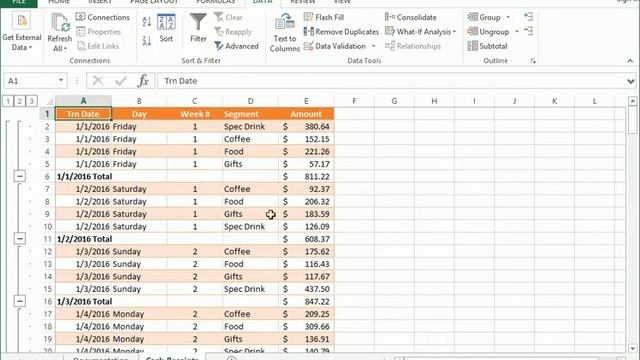This screenshot has width=640, height=360.
Task: Click Sort Z to A icon
Action: pyautogui.click(x=147, y=40)
